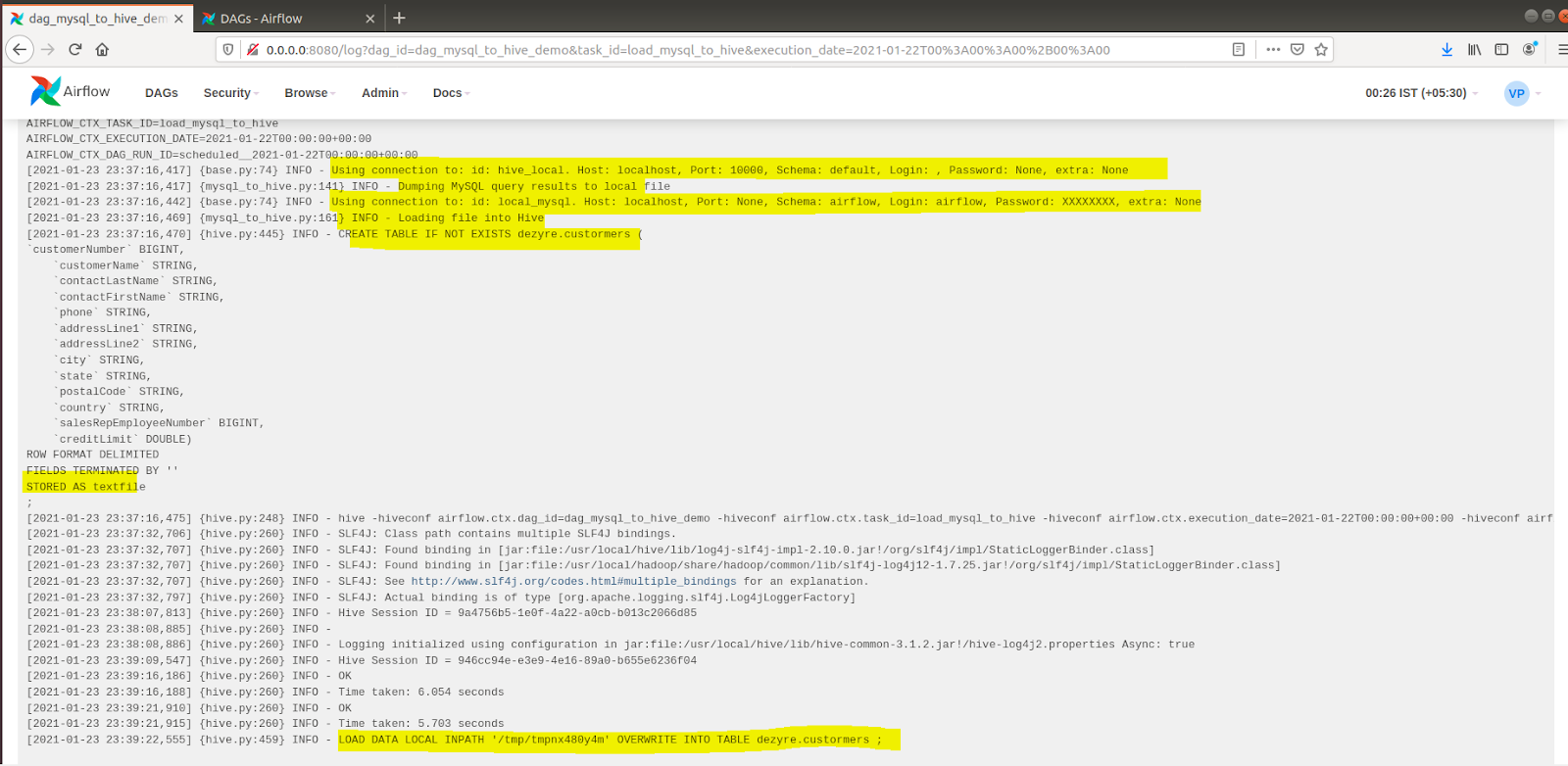Reload the current log page

pos(74,49)
